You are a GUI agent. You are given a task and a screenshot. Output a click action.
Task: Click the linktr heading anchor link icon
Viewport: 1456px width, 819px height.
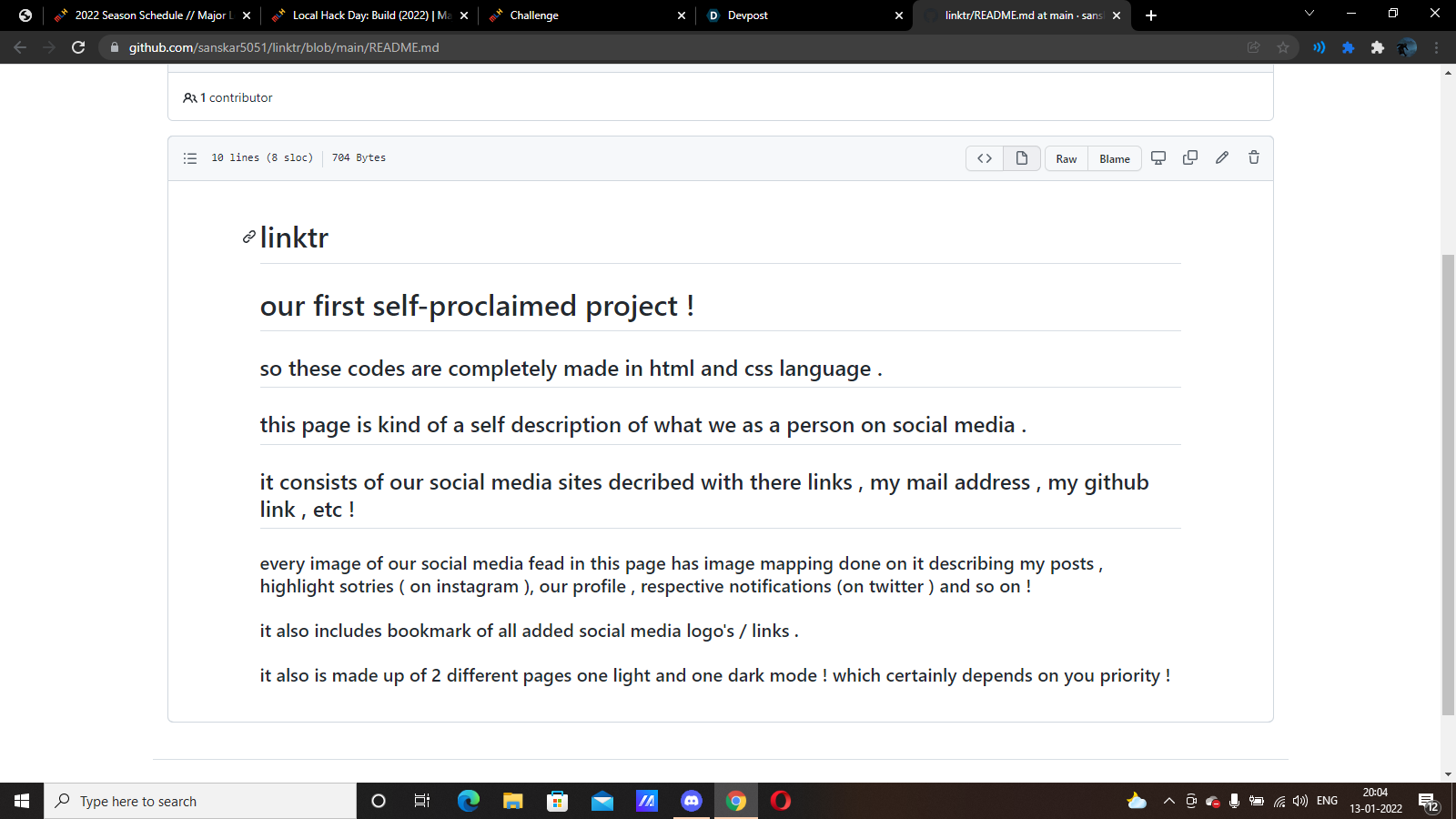pos(248,237)
